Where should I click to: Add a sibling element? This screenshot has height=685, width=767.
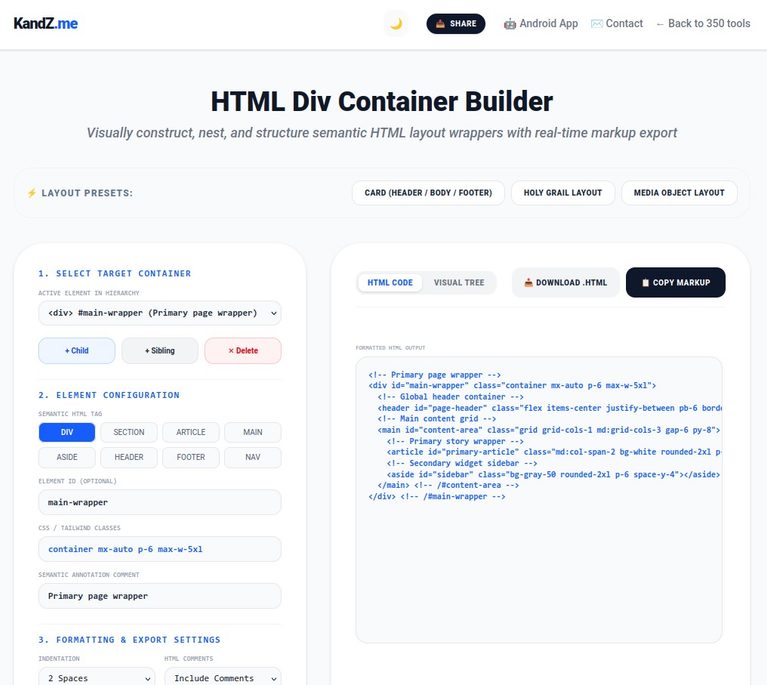pos(159,351)
